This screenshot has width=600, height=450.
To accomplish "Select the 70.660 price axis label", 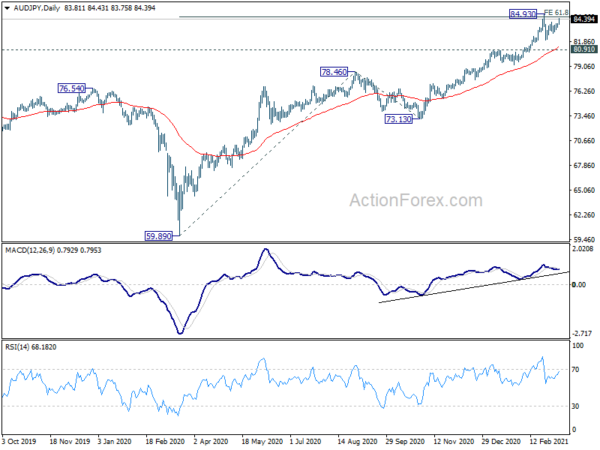I will (x=583, y=141).
